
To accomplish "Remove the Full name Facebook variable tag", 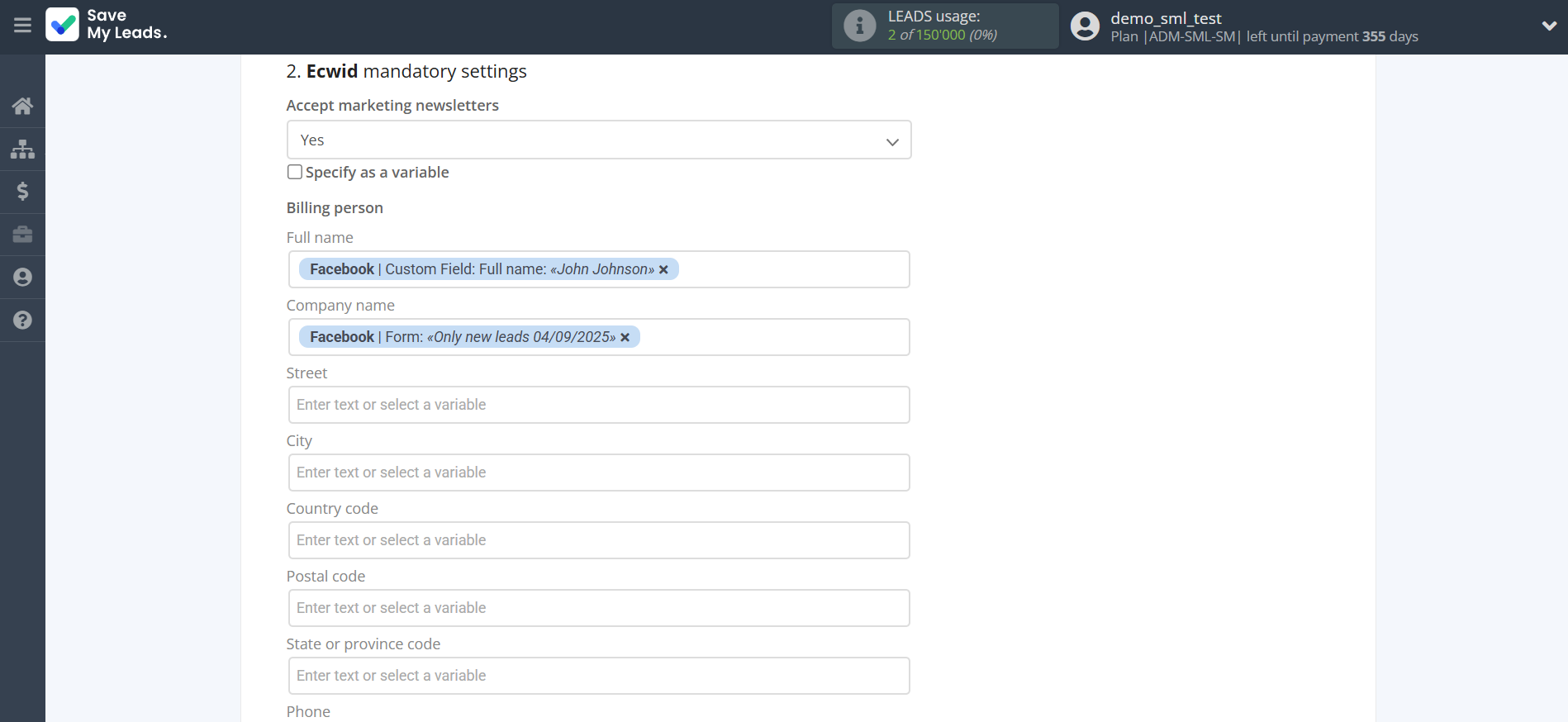I will 663,269.
